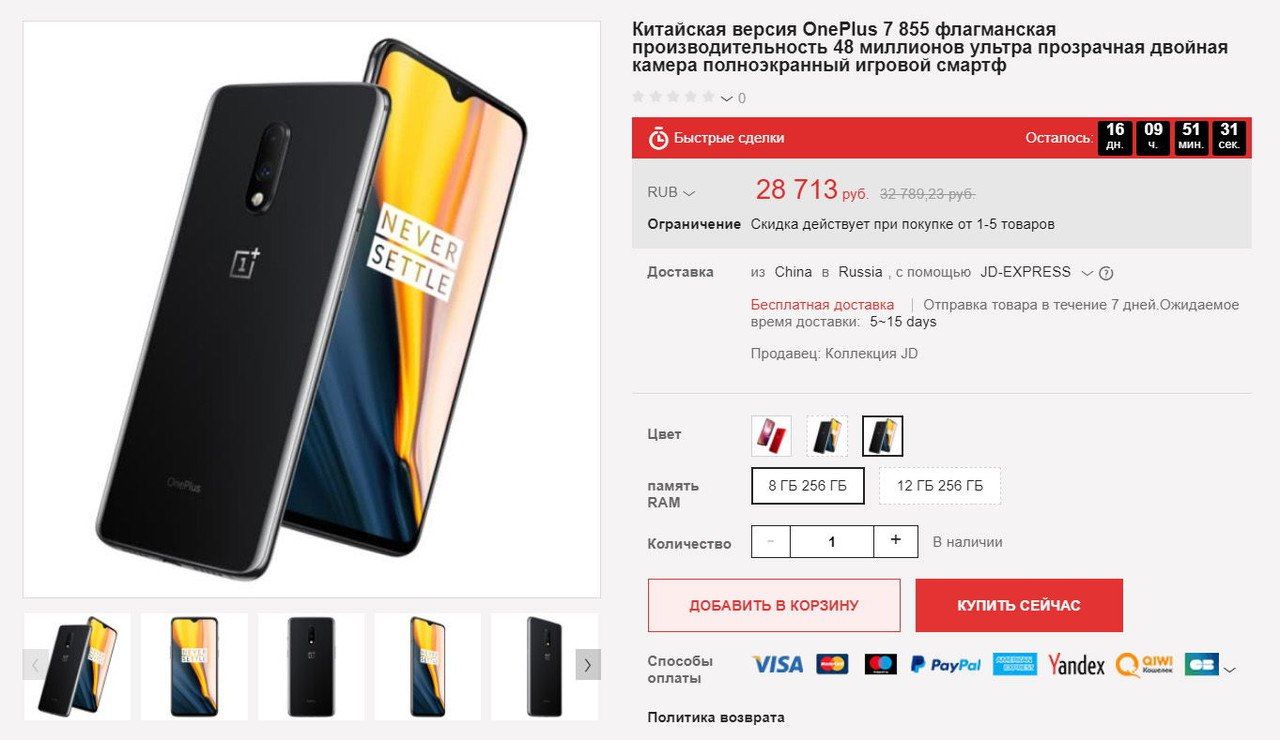Click the MasterCard payment icon

[x=831, y=664]
